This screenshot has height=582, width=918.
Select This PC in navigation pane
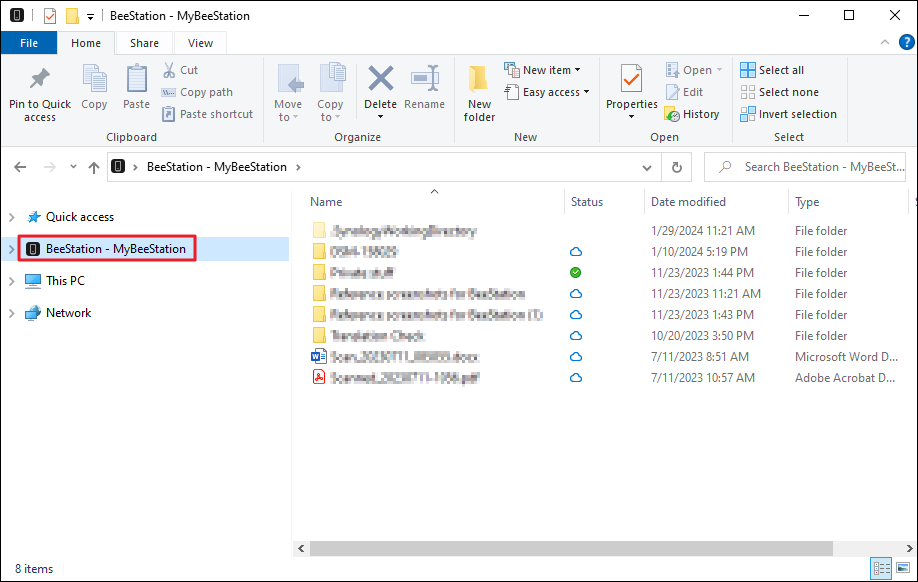(65, 281)
